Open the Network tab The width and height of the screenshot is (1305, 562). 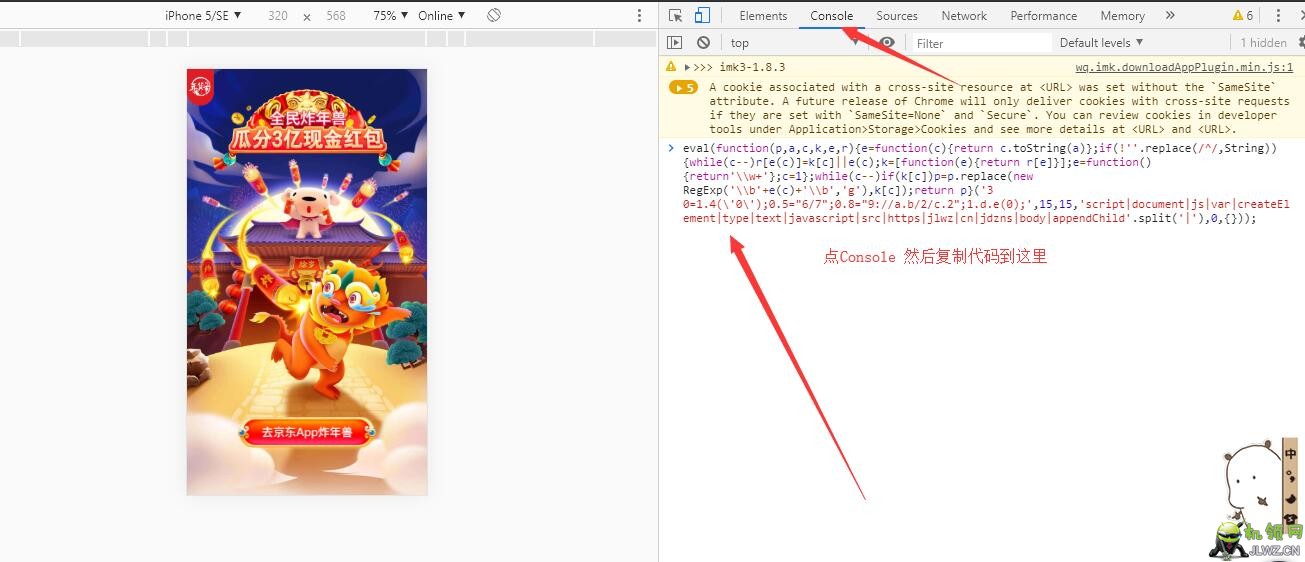pos(964,15)
